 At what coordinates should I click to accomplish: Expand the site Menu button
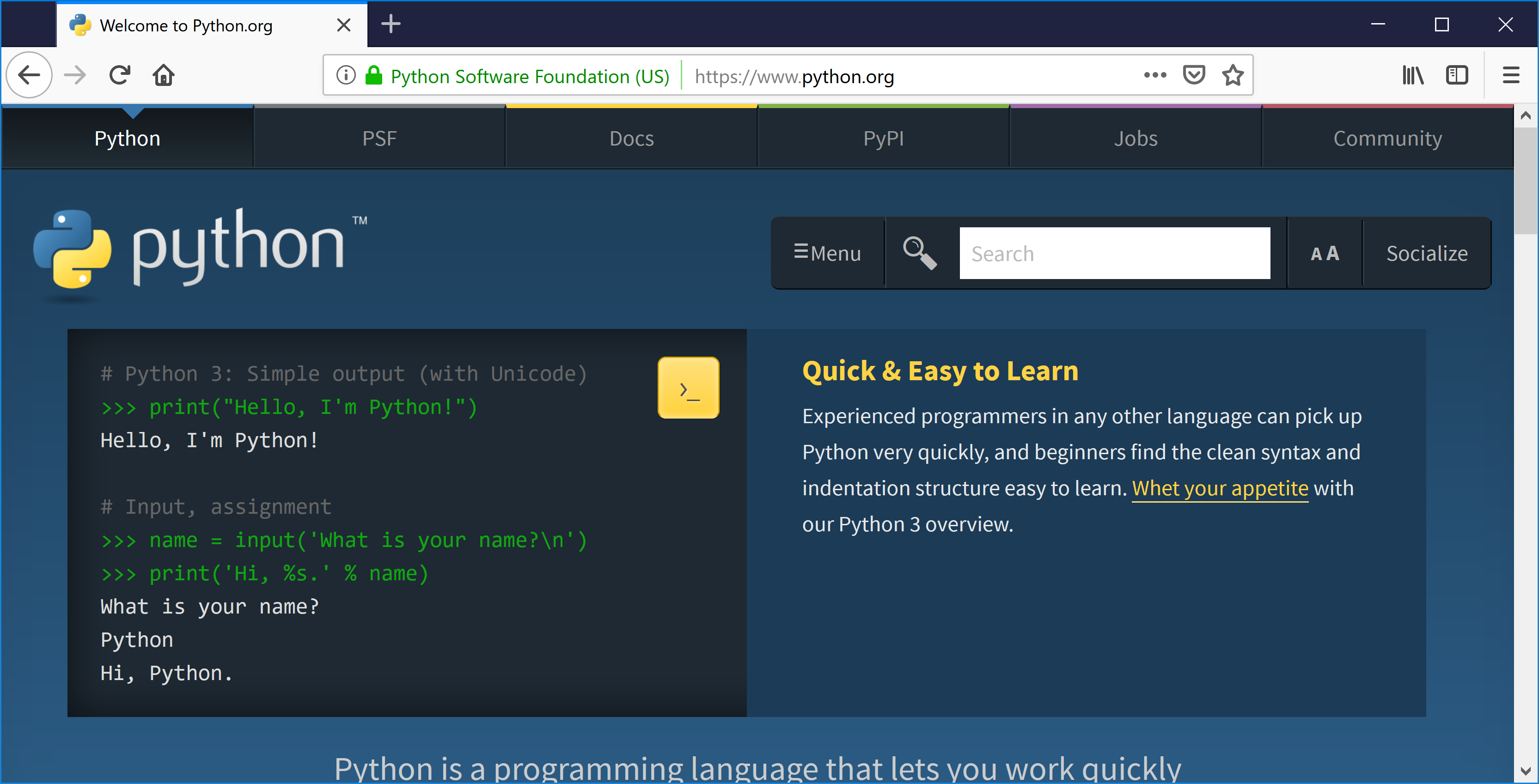(x=827, y=253)
